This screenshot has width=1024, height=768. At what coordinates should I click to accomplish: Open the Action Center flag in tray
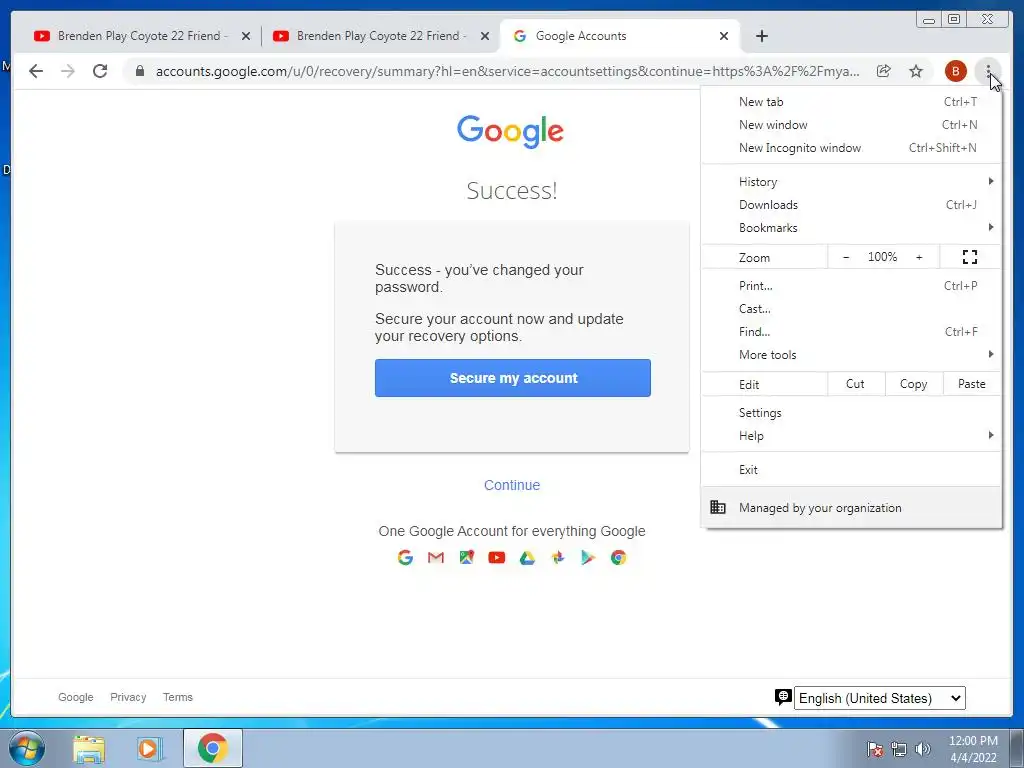coord(875,749)
